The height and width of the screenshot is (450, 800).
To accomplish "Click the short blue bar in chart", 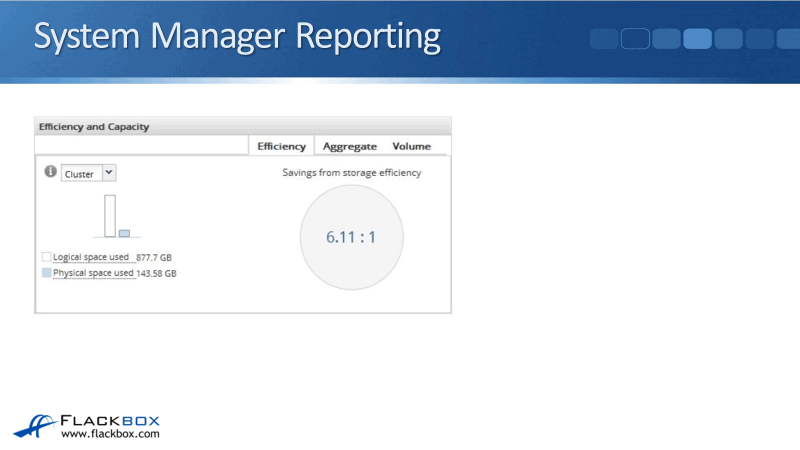I will click(x=124, y=233).
